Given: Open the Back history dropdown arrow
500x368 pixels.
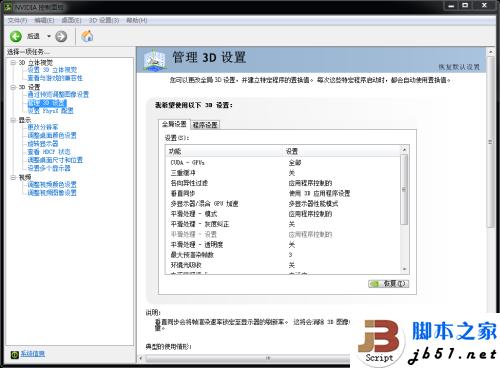Looking at the screenshot, I should point(49,36).
